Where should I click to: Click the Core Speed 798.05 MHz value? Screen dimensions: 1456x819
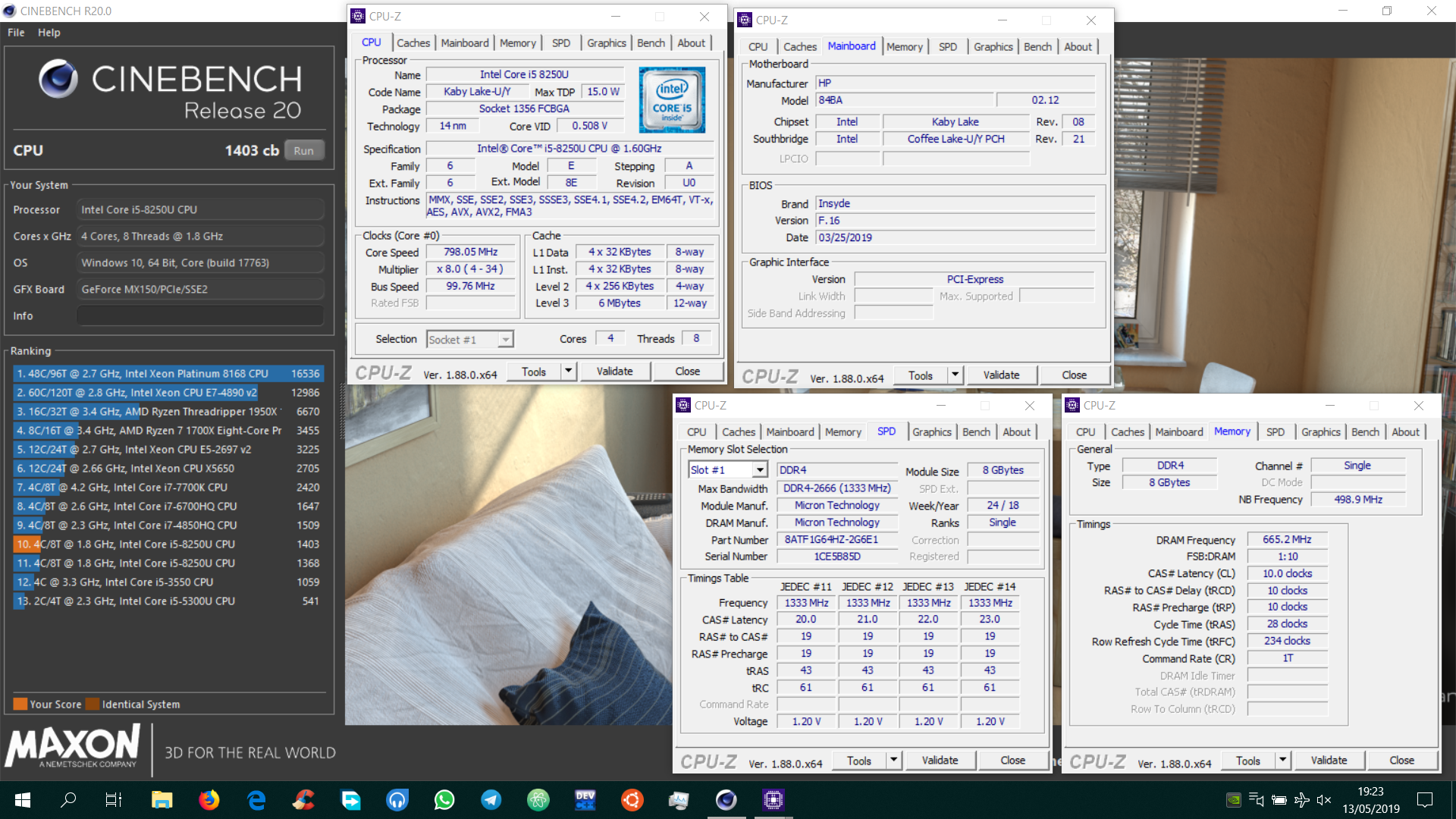point(470,253)
